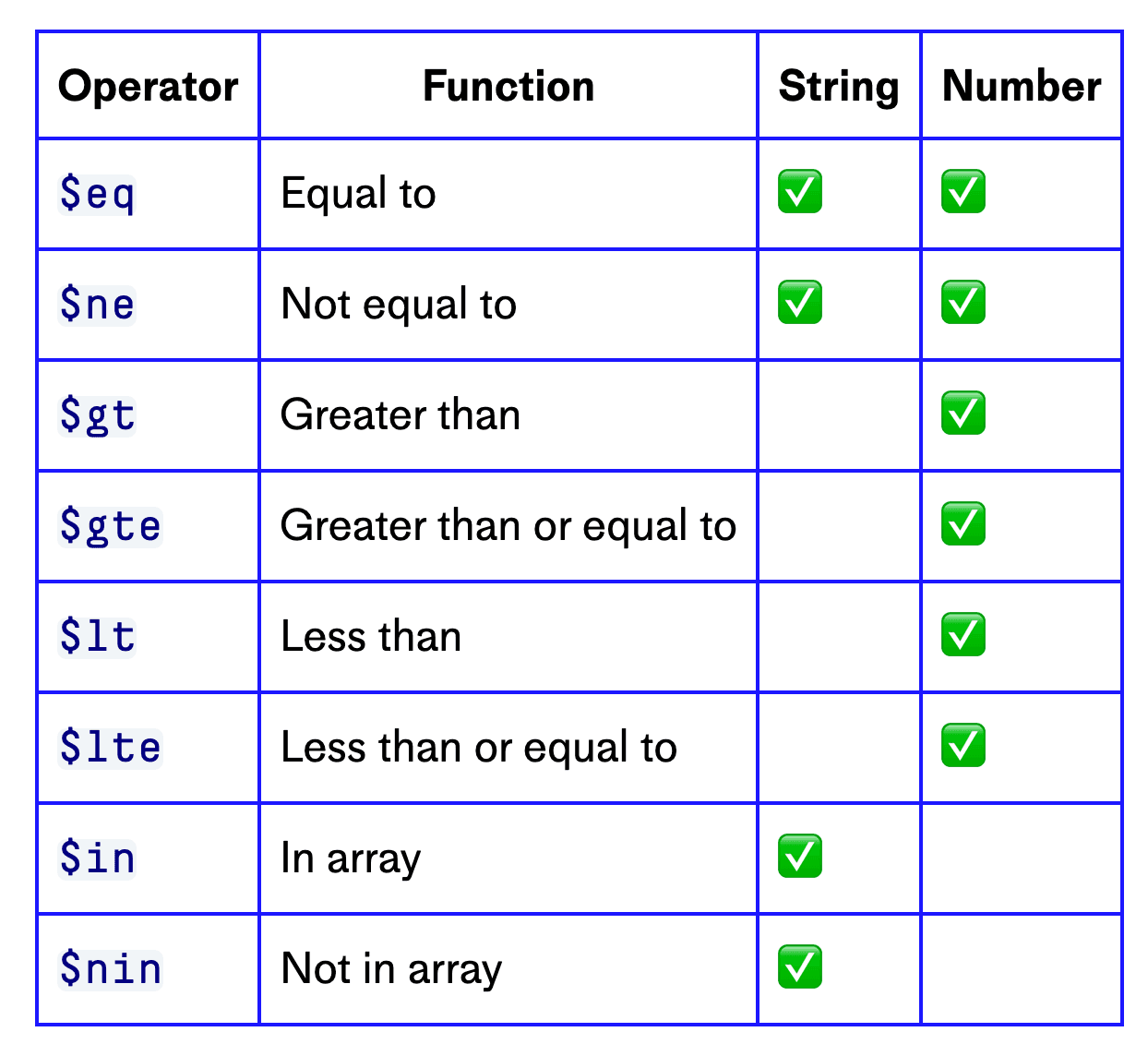This screenshot has height=1056, width=1148.
Task: Click the Number column header
Action: coord(1022,87)
